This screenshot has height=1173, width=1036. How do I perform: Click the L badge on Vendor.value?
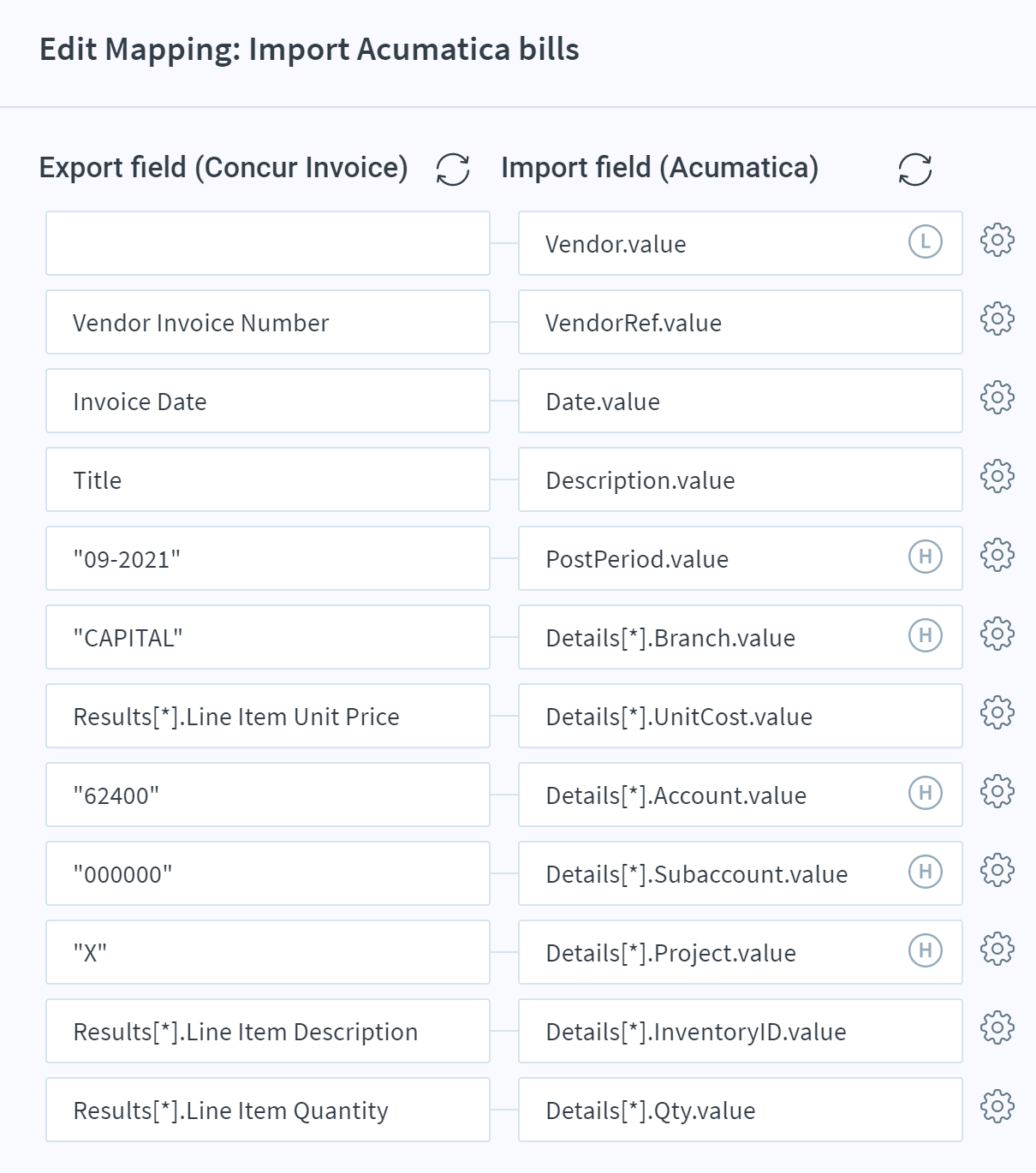pyautogui.click(x=926, y=241)
